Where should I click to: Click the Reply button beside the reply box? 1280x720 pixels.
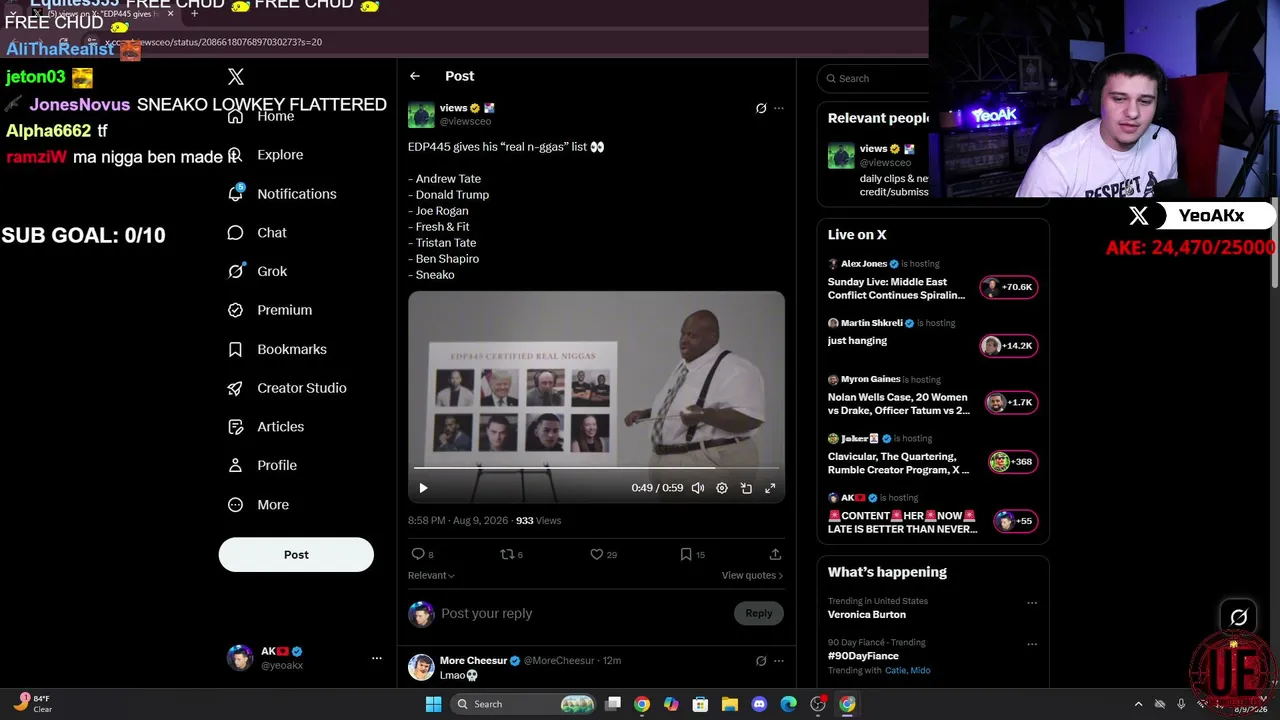758,613
